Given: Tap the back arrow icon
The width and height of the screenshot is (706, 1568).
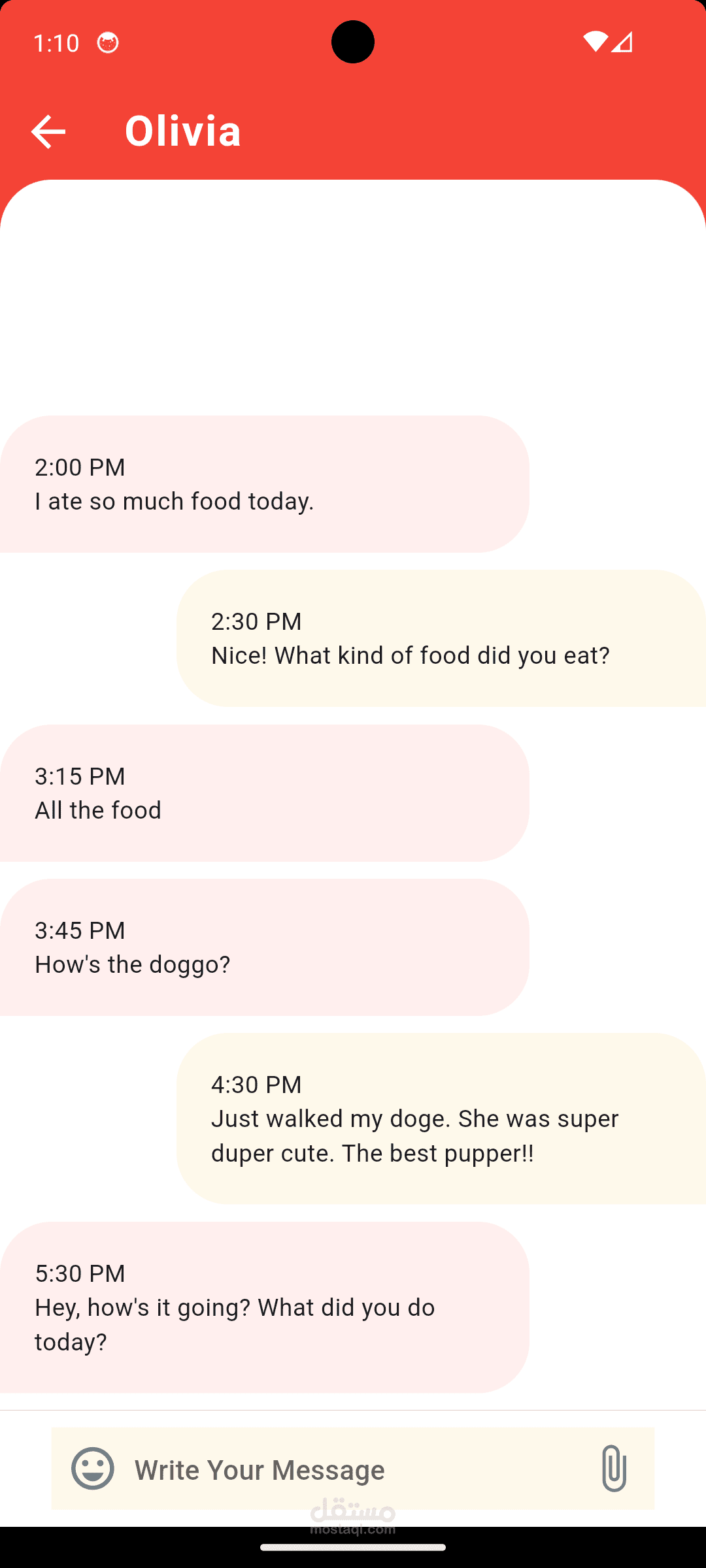Looking at the screenshot, I should point(48,132).
